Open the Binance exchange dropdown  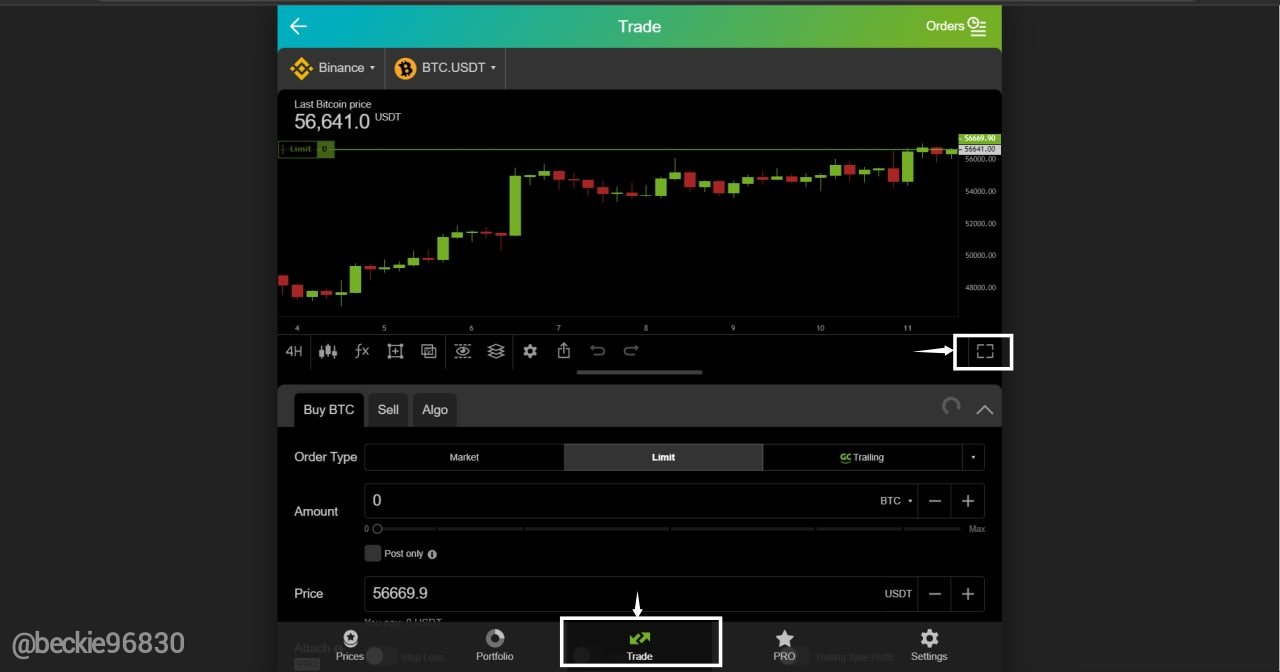point(332,68)
